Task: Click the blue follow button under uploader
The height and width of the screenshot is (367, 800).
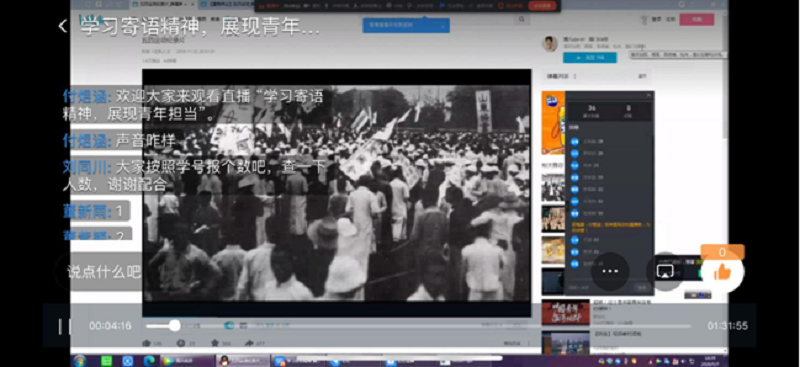Action: pyautogui.click(x=589, y=58)
